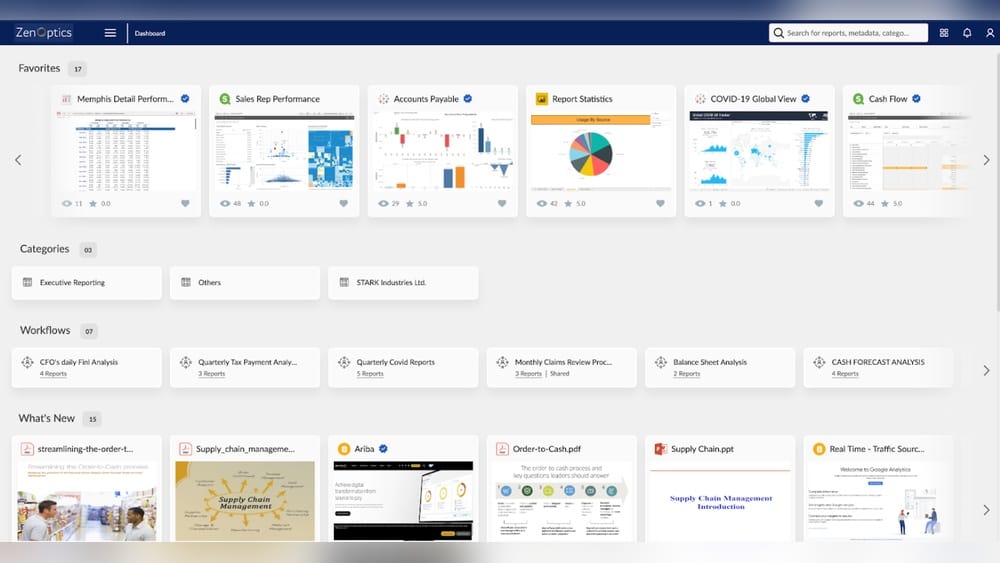Open the Ariba report thumbnail
1000x563 pixels.
click(403, 501)
